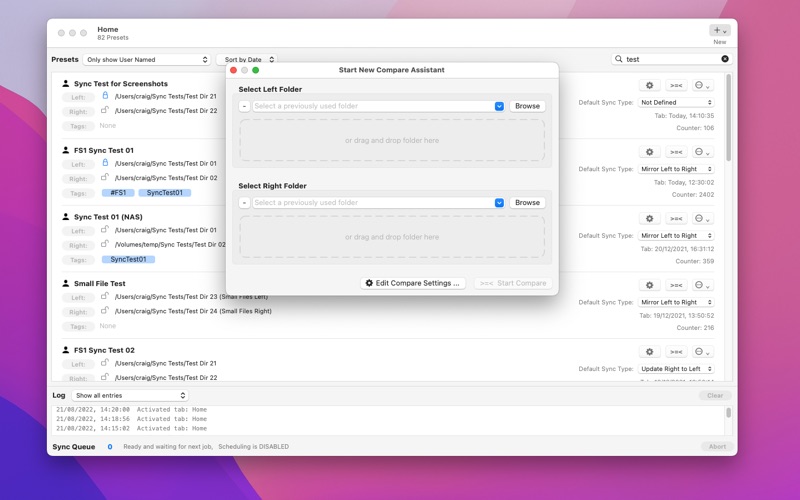Click SyncTest01 tag under Sync Test 01 (NAS)
800x500 pixels.
pos(128,259)
